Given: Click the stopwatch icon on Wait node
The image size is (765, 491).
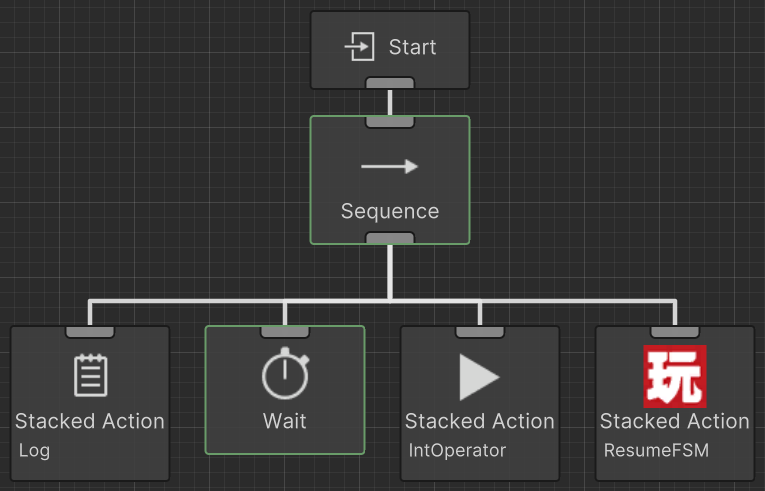Looking at the screenshot, I should pos(285,376).
